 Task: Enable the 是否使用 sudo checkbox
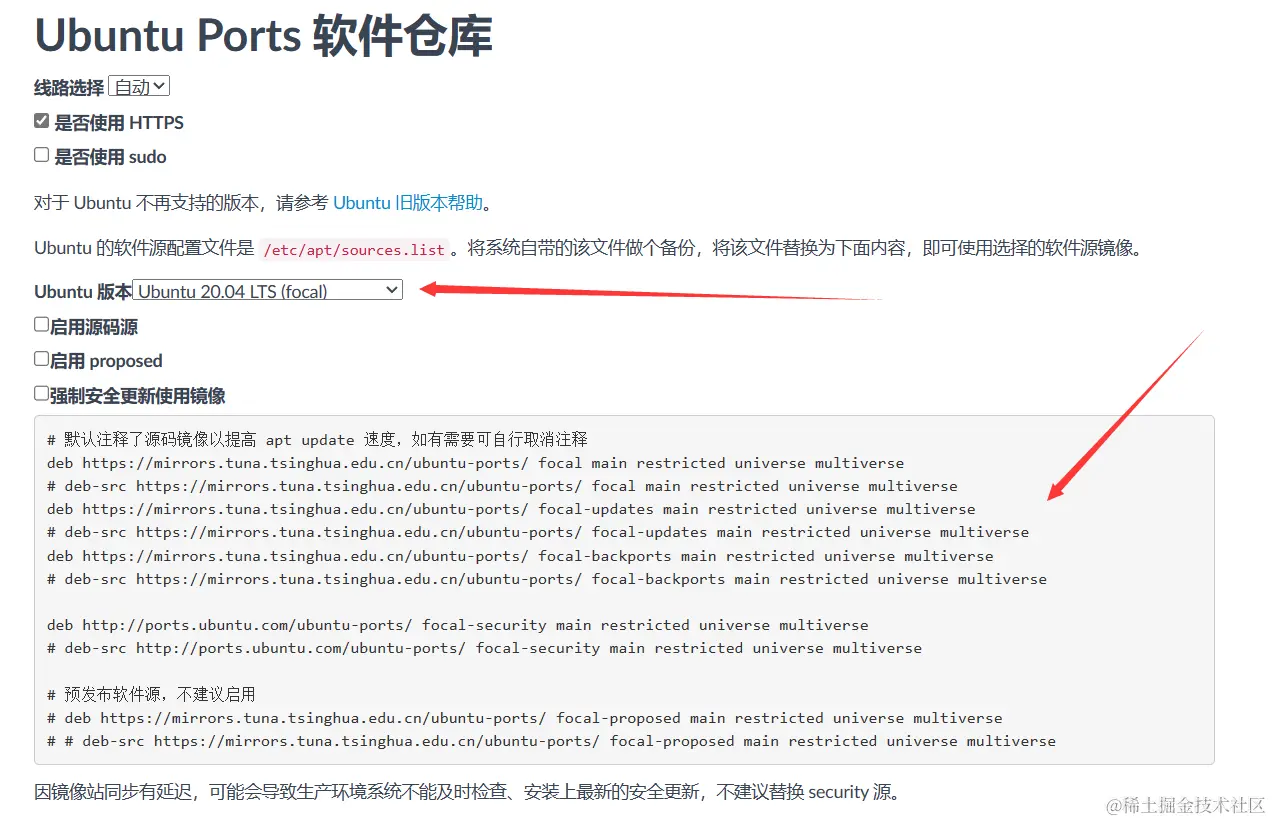pyautogui.click(x=41, y=153)
